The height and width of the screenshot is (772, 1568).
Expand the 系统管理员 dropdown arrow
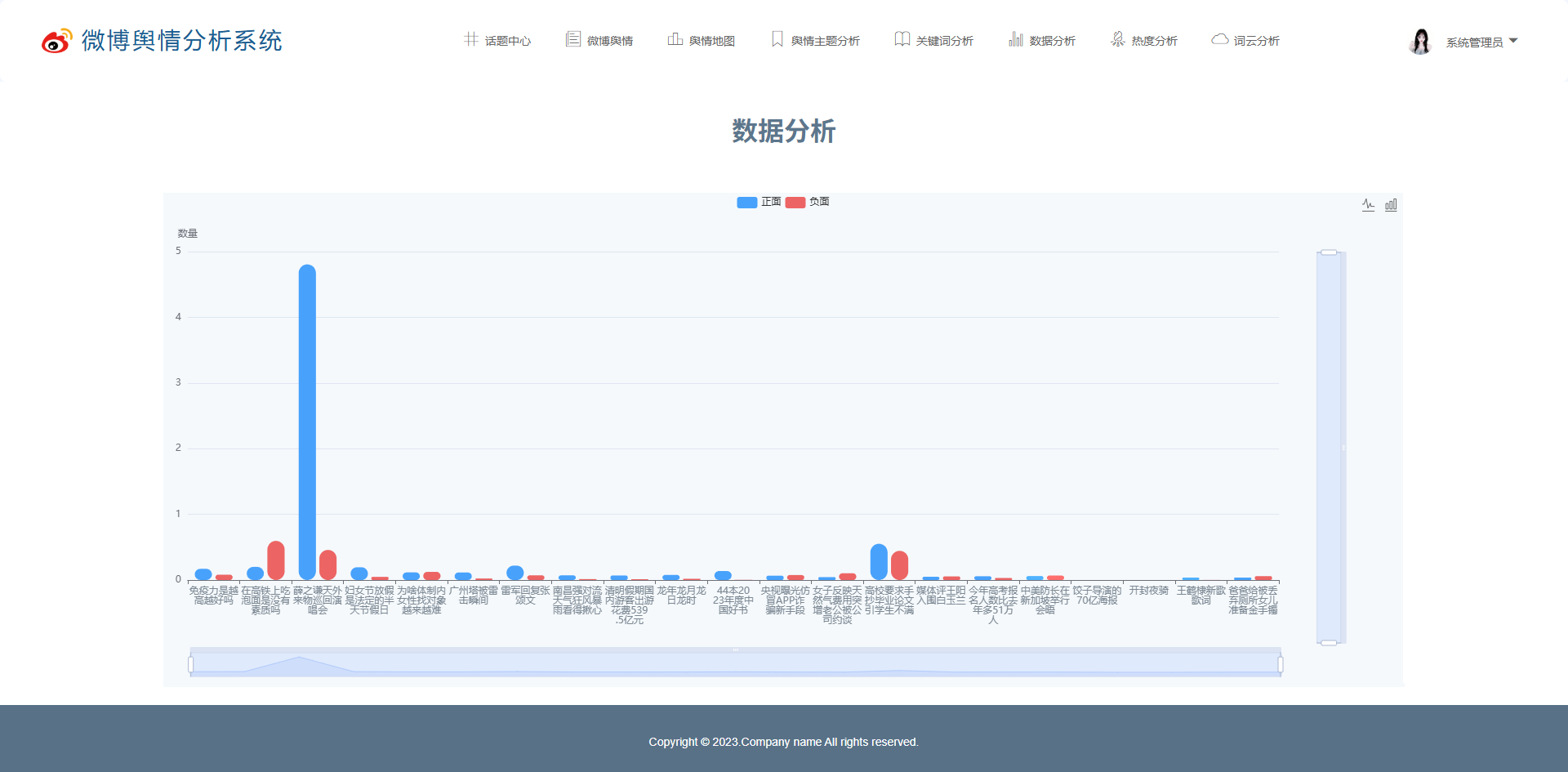tap(1513, 41)
